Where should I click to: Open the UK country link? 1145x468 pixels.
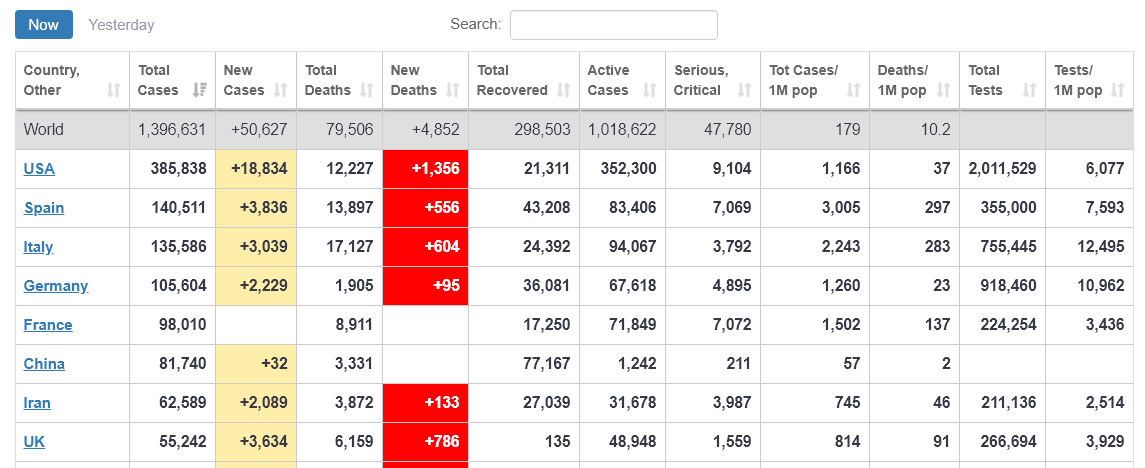point(34,442)
